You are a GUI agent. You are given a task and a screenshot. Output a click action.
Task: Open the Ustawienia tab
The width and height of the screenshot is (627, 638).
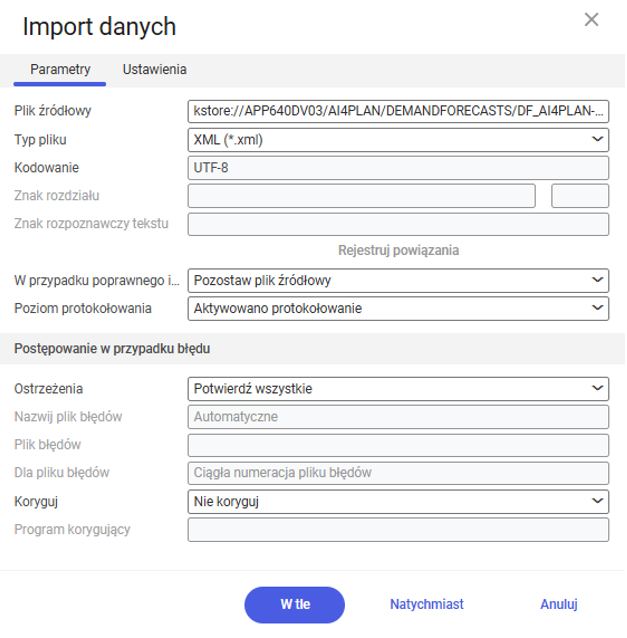155,70
